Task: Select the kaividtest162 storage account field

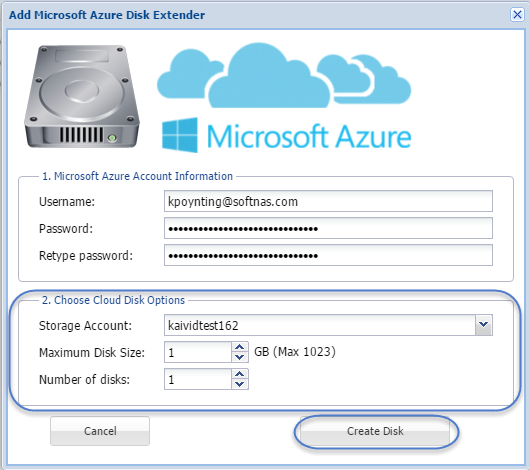Action: pos(320,325)
